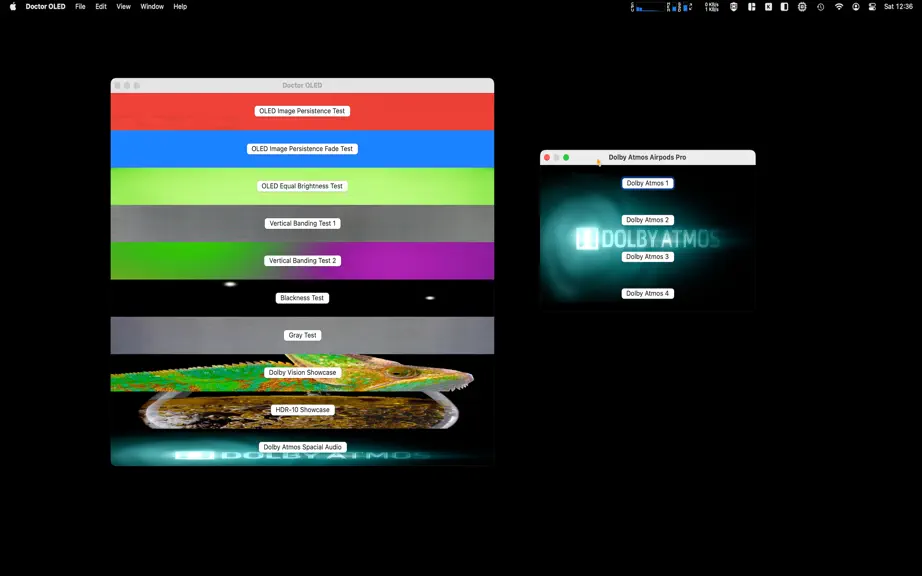Open the Wi-Fi status menu

[x=839, y=7]
